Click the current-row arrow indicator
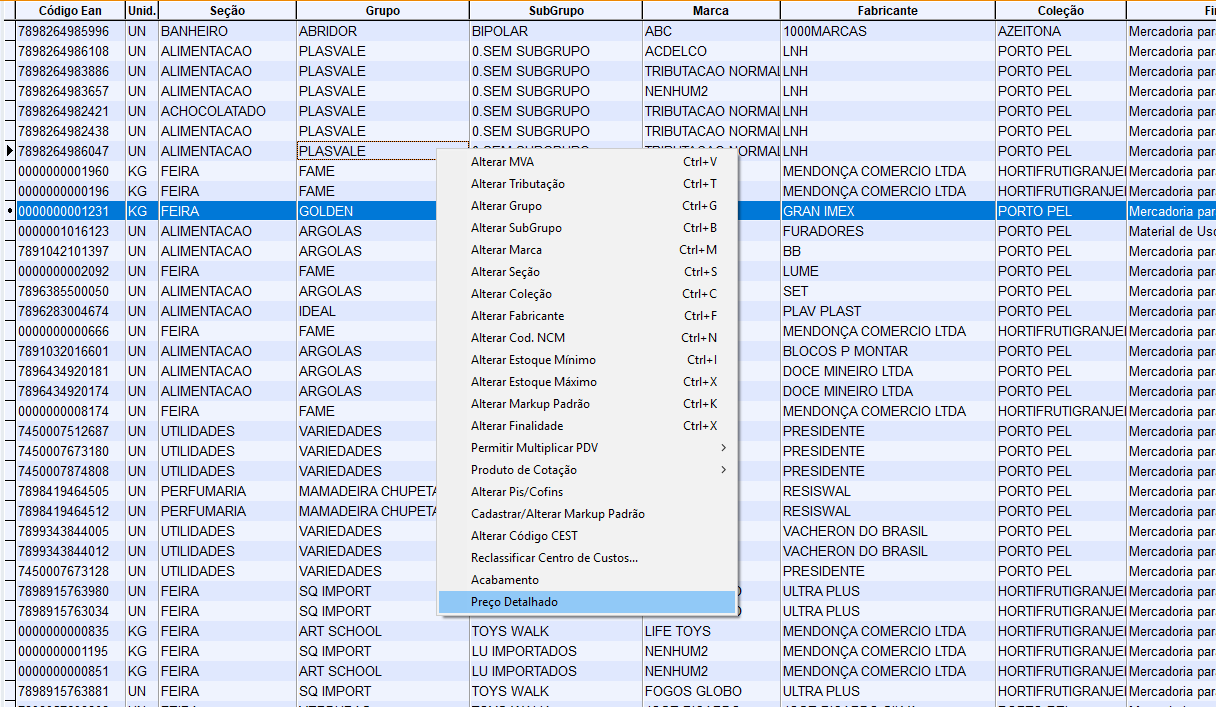Screen dimensions: 1216x707 pyautogui.click(x=9, y=151)
